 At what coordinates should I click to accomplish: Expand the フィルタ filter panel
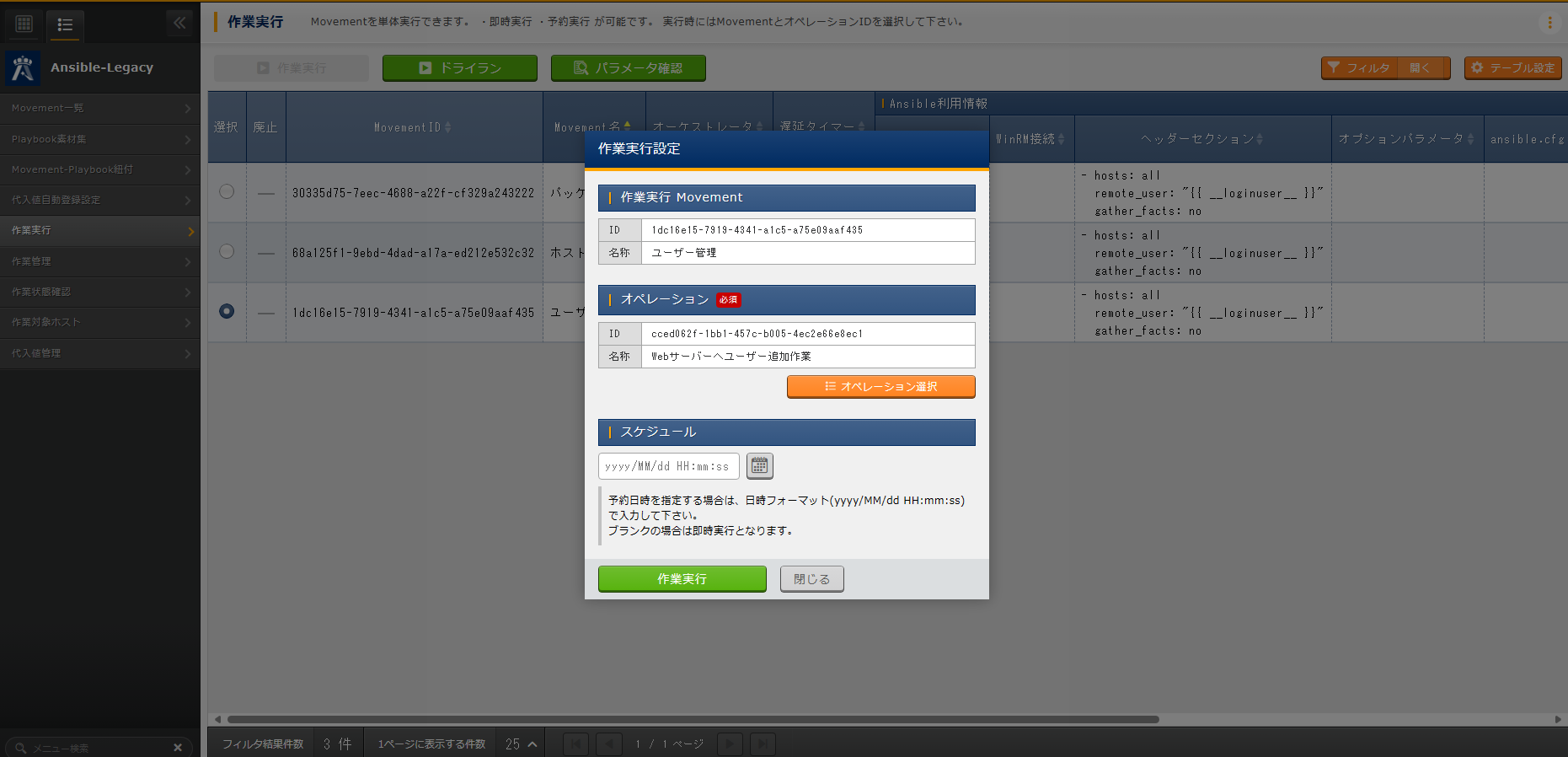click(x=1385, y=68)
